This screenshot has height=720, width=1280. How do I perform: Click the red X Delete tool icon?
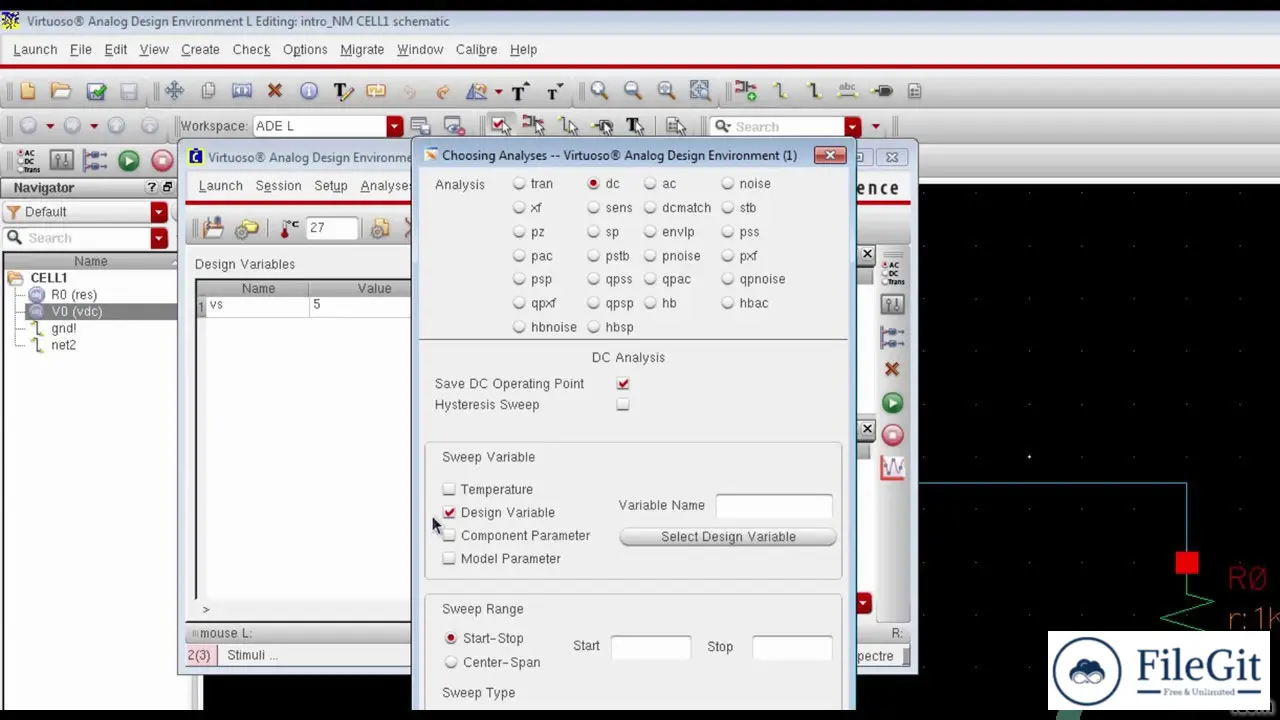(x=275, y=91)
